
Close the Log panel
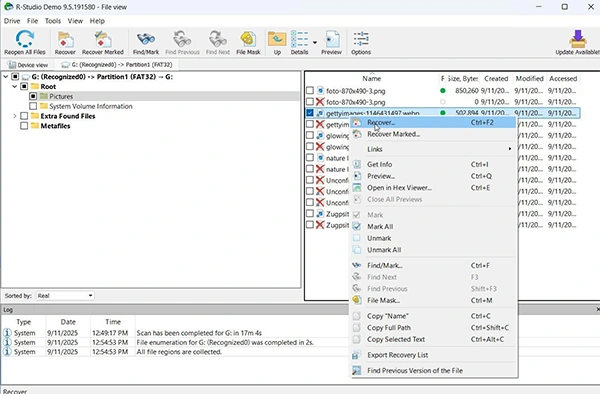[x=598, y=309]
